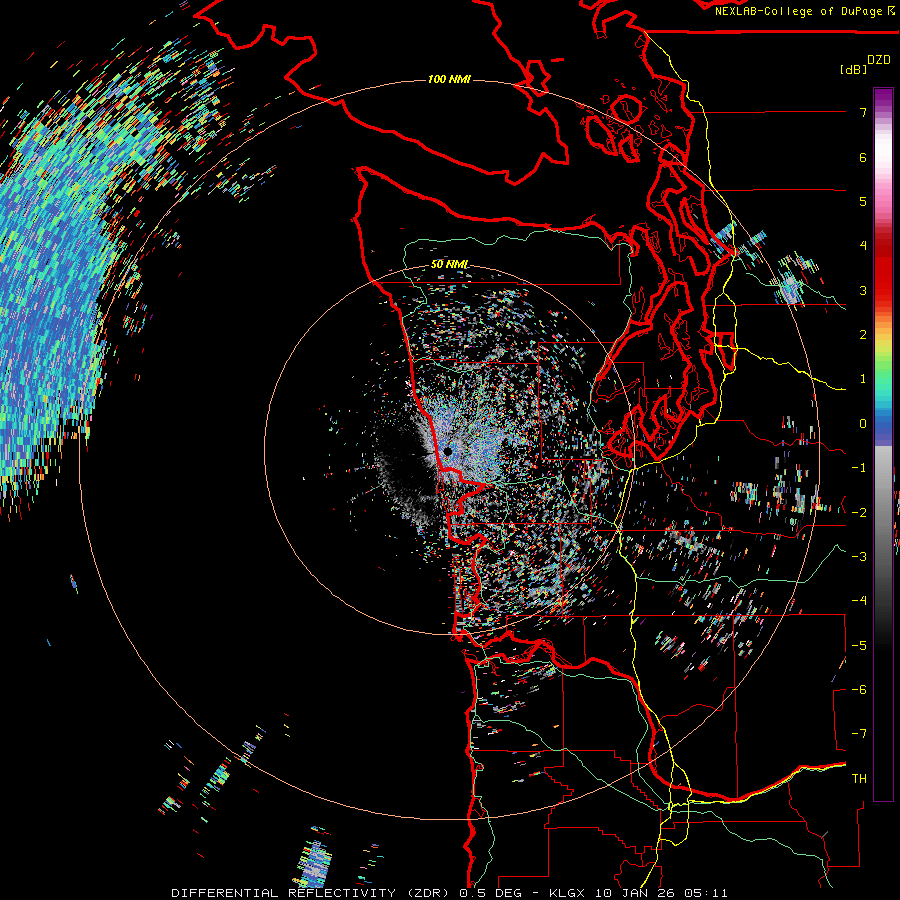This screenshot has height=900, width=900.
Task: Click the -1 value on color scale
Action: pos(859,468)
